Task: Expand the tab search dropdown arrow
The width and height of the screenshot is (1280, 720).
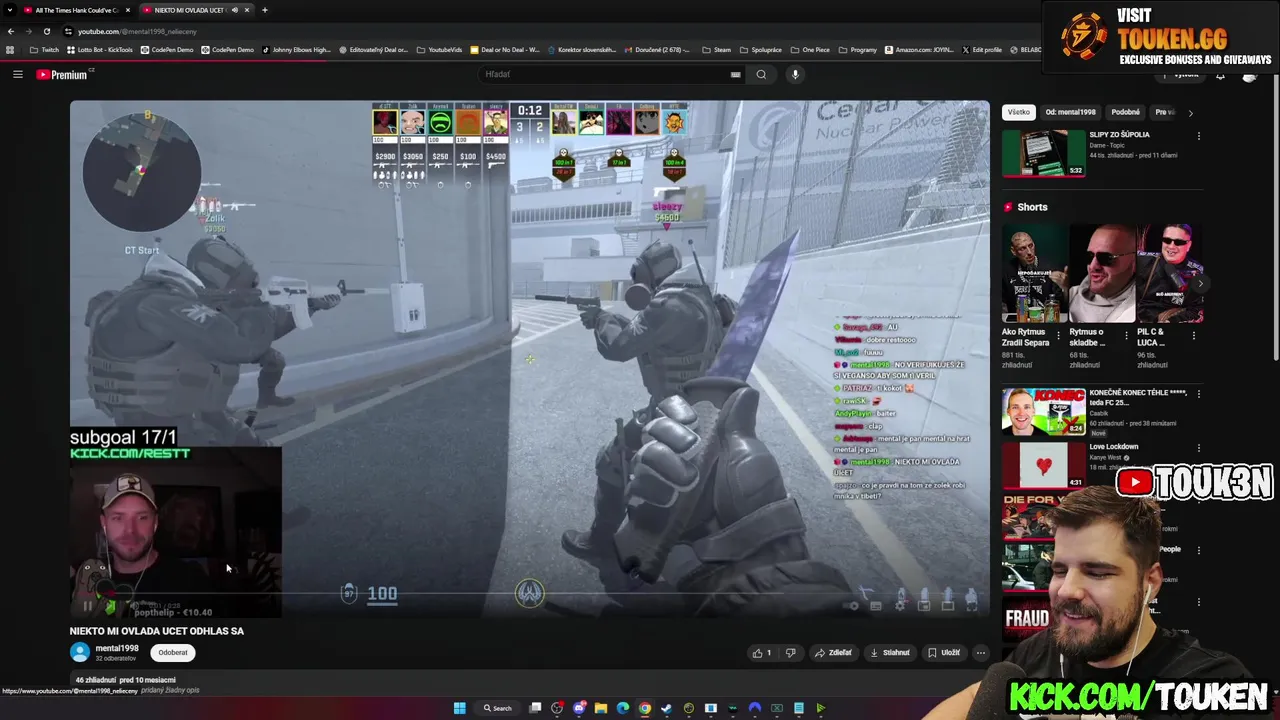Action: pyautogui.click(x=9, y=10)
